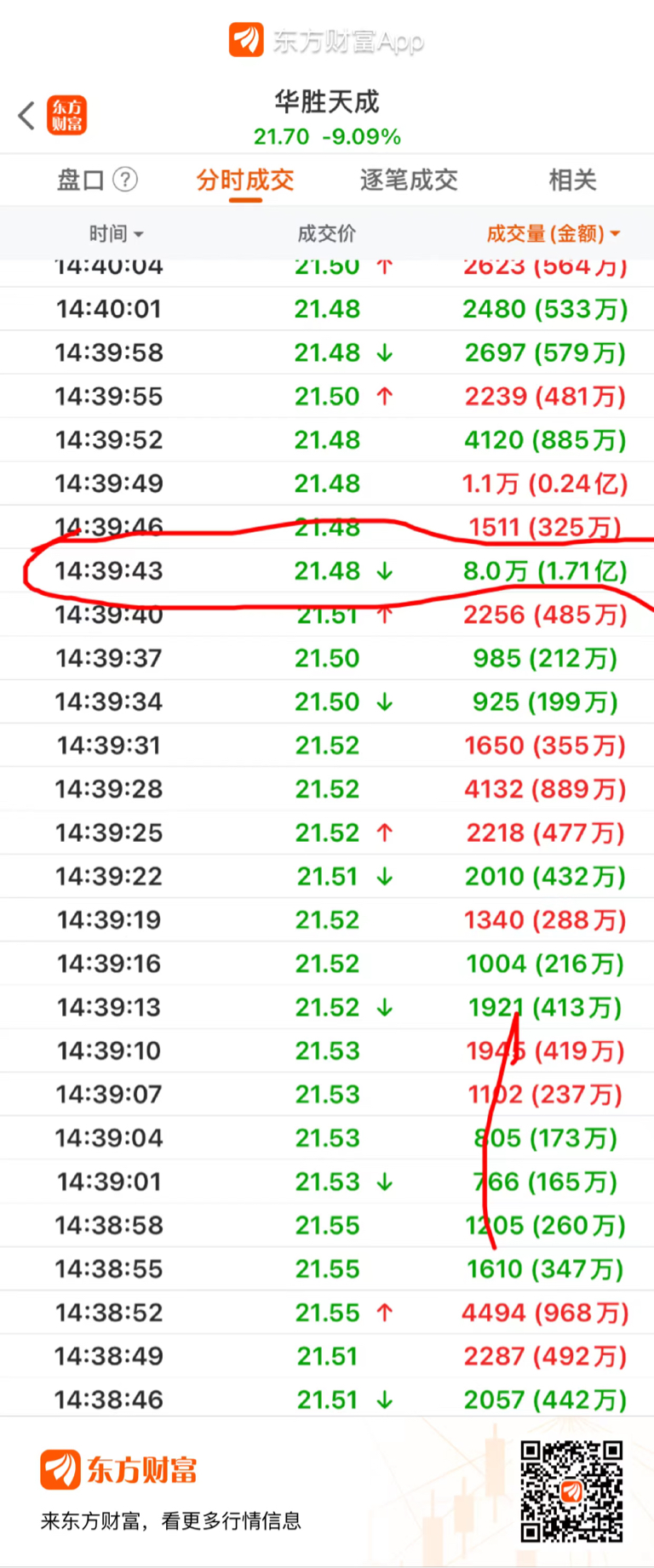Screen dimensions: 654x1568
Task: Tap the 来东方财富,看更多行情信息 banner text
Action: (x=171, y=1520)
